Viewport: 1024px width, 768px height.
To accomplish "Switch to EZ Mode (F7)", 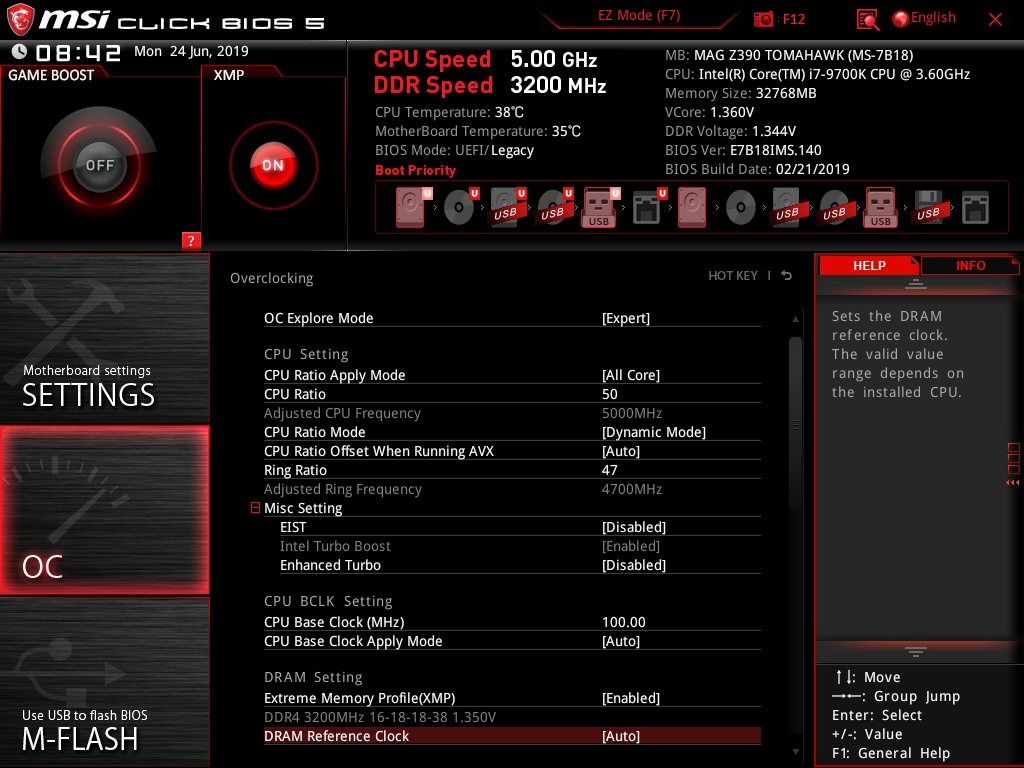I will point(639,16).
